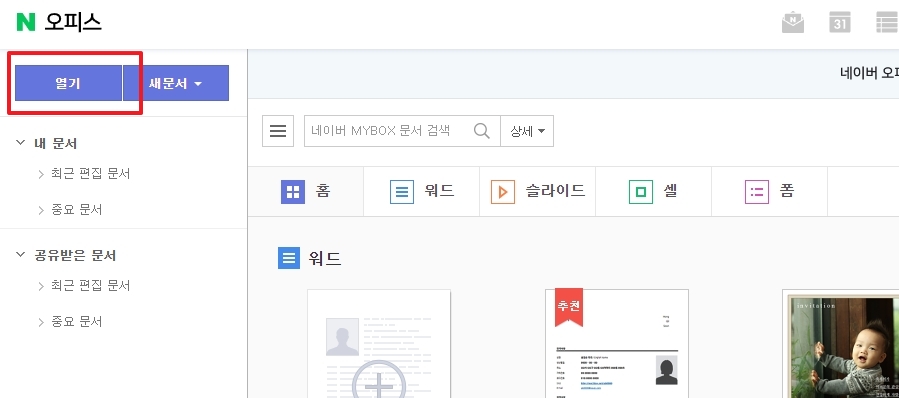The height and width of the screenshot is (398, 899).
Task: Switch to the 워드 tab
Action: point(421,192)
